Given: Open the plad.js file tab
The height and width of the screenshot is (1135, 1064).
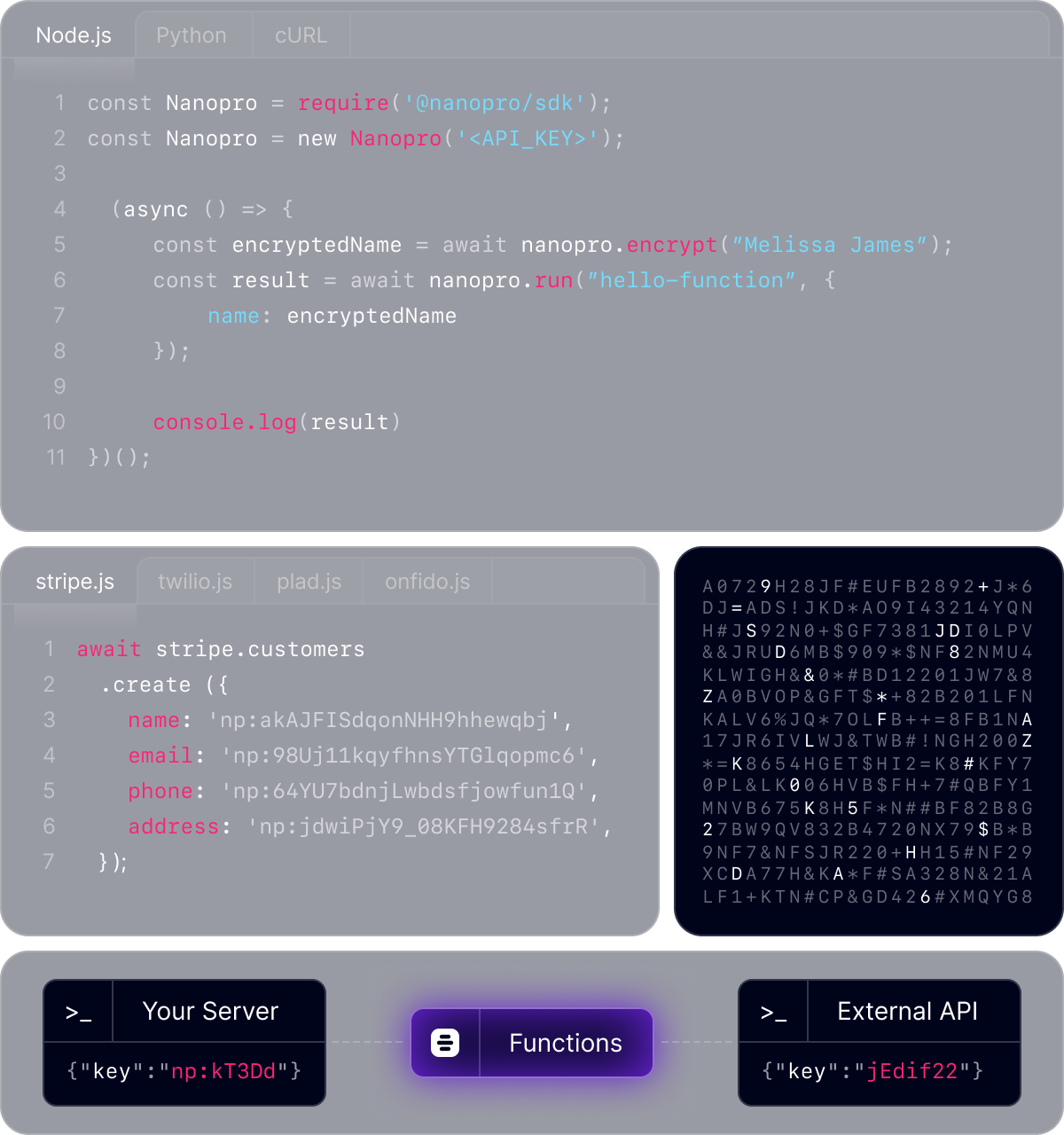Looking at the screenshot, I should [309, 582].
